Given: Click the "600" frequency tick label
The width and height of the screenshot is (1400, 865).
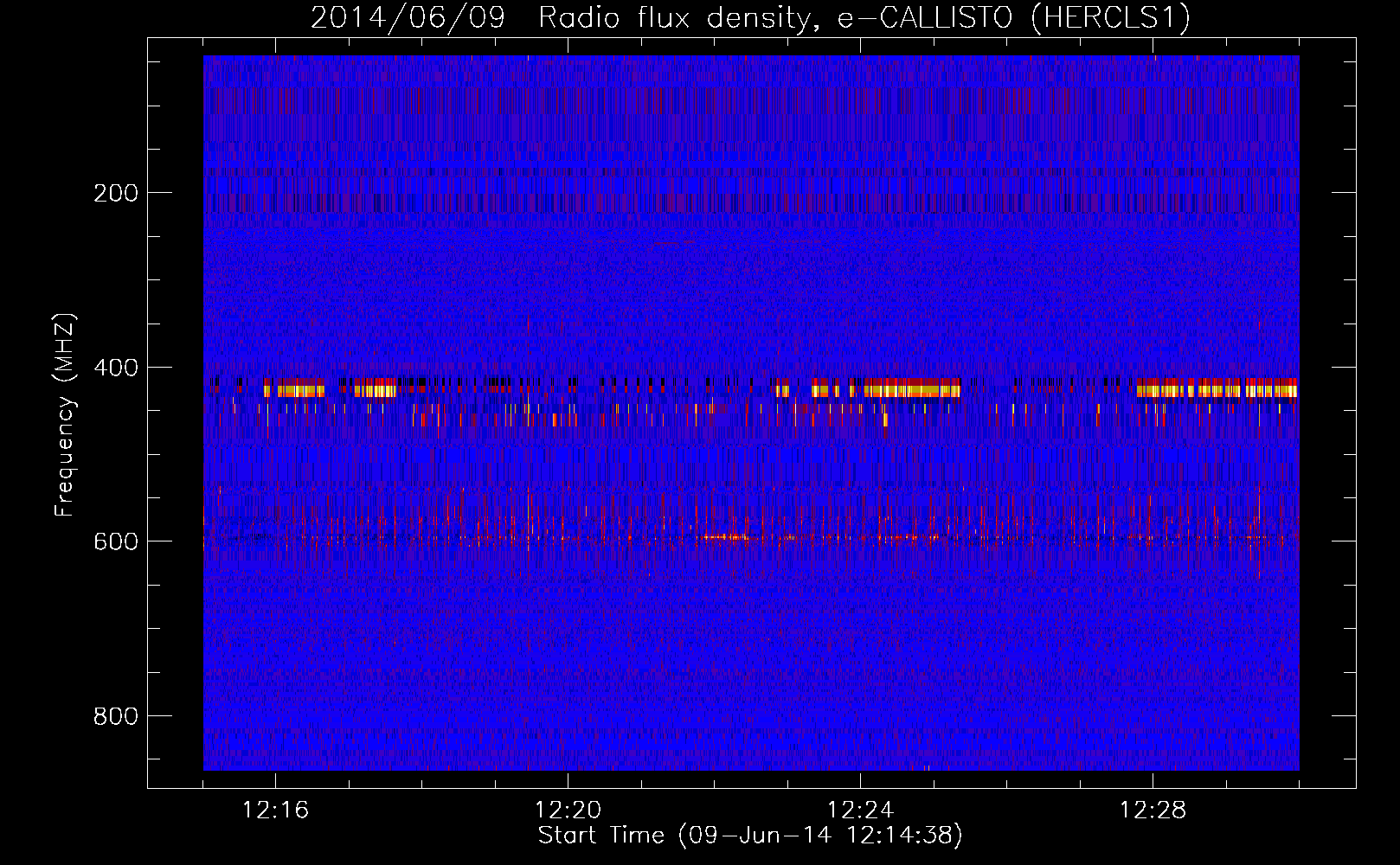Looking at the screenshot, I should (116, 541).
